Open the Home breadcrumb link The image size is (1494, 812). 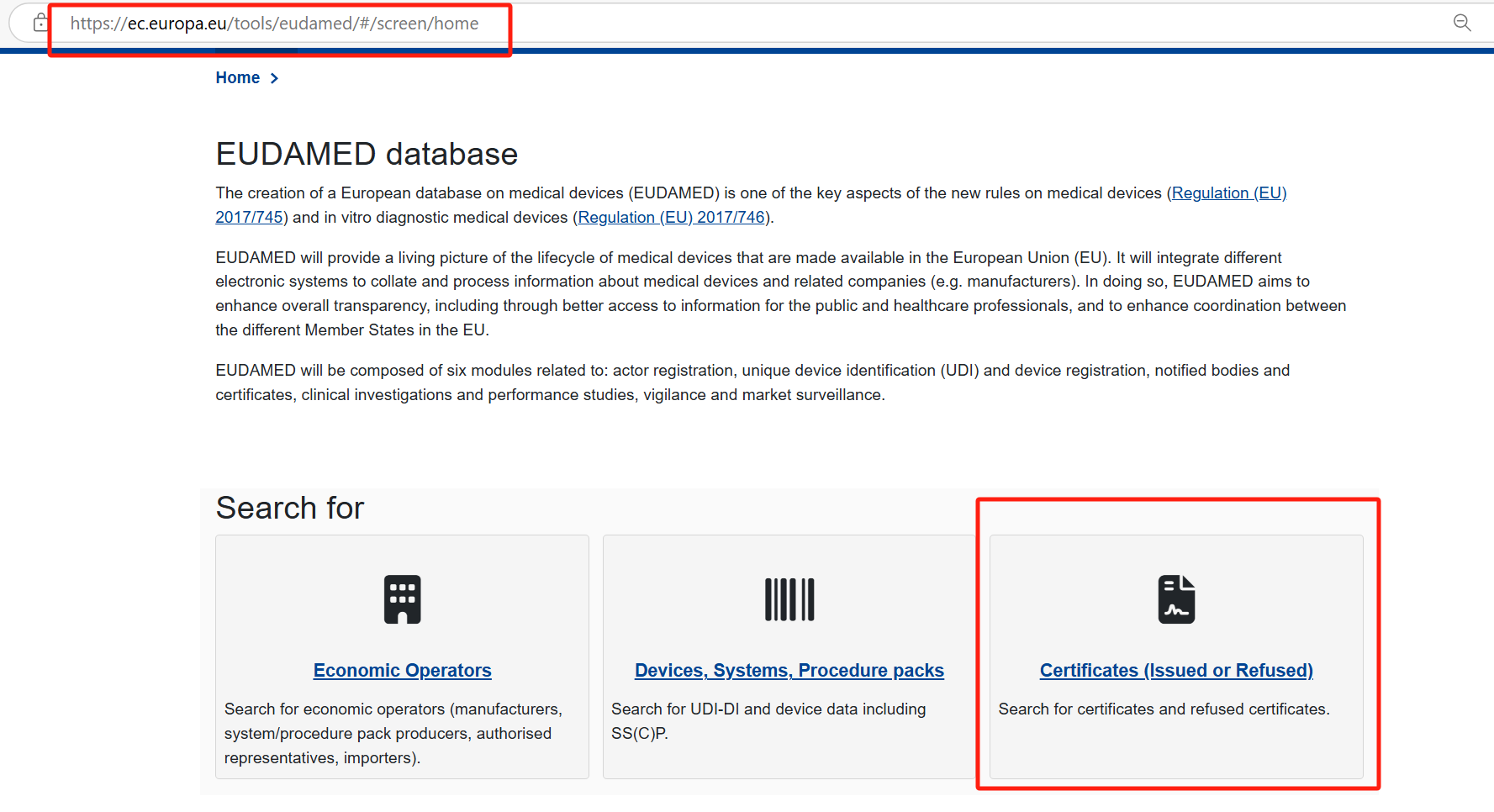(x=238, y=78)
